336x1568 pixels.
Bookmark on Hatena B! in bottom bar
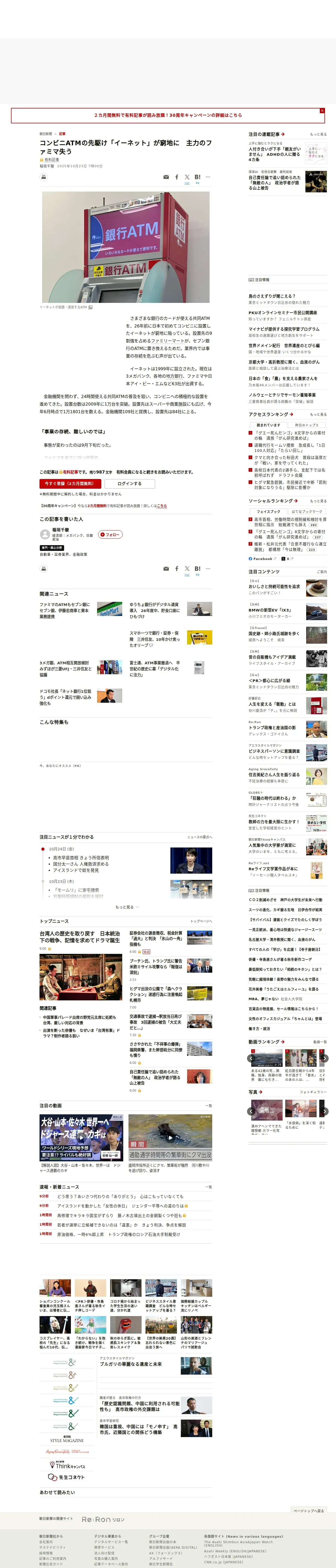click(x=198, y=568)
